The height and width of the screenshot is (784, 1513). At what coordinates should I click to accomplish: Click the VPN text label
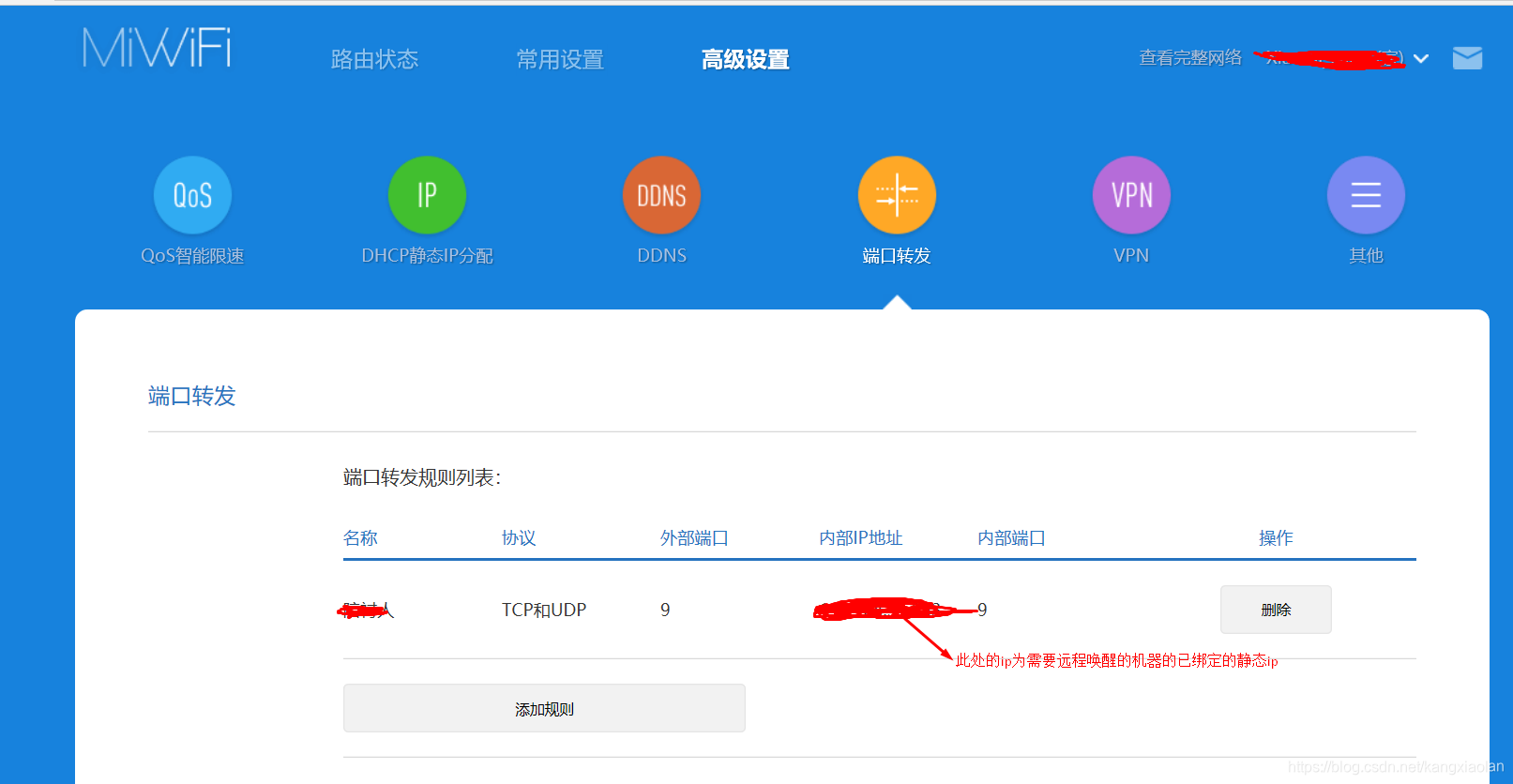click(1131, 255)
